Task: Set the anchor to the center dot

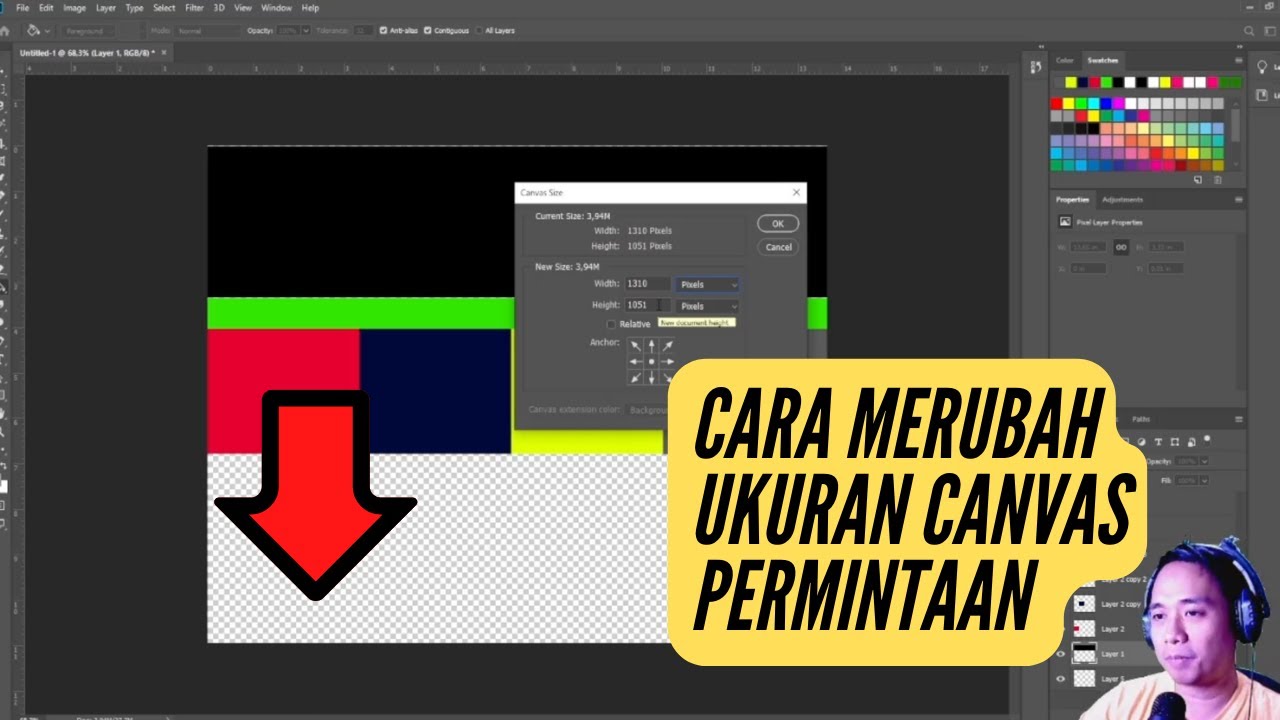Action: pyautogui.click(x=652, y=362)
